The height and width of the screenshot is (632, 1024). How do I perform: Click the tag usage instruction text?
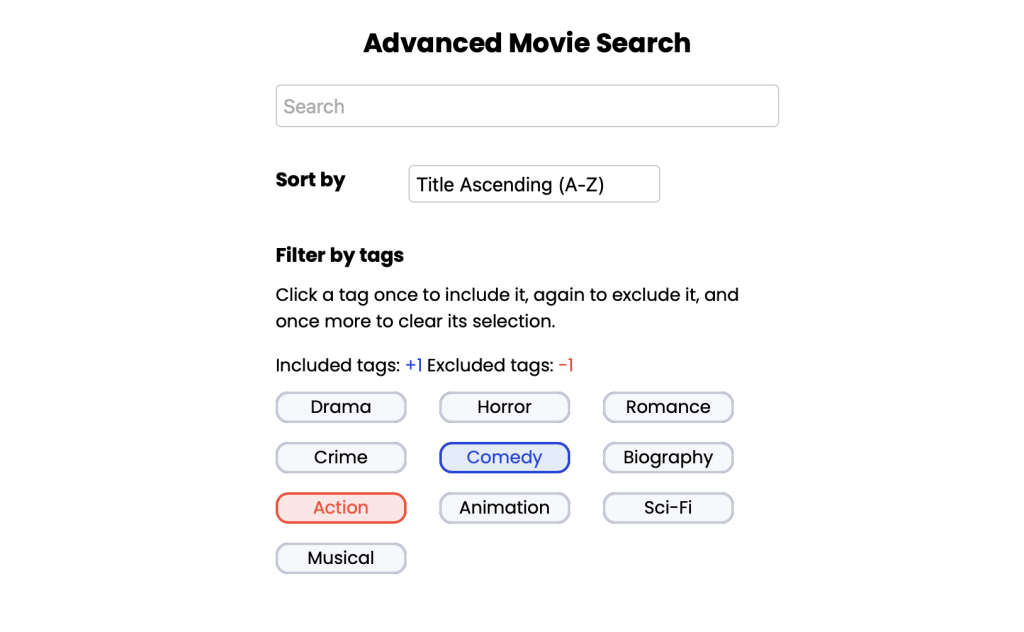click(x=507, y=308)
